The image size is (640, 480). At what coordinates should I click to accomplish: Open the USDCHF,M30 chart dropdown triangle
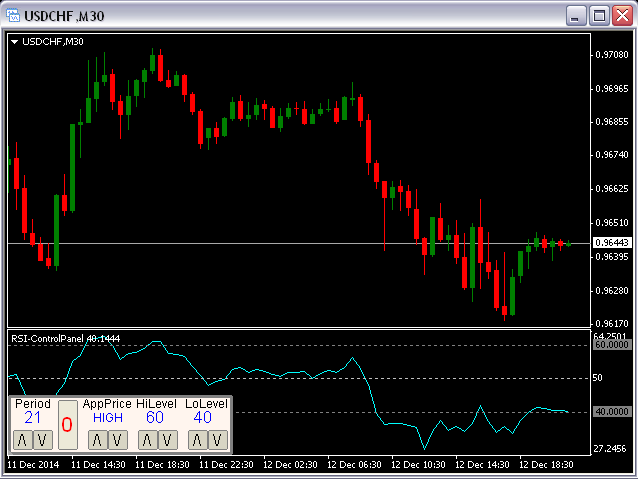point(14,42)
